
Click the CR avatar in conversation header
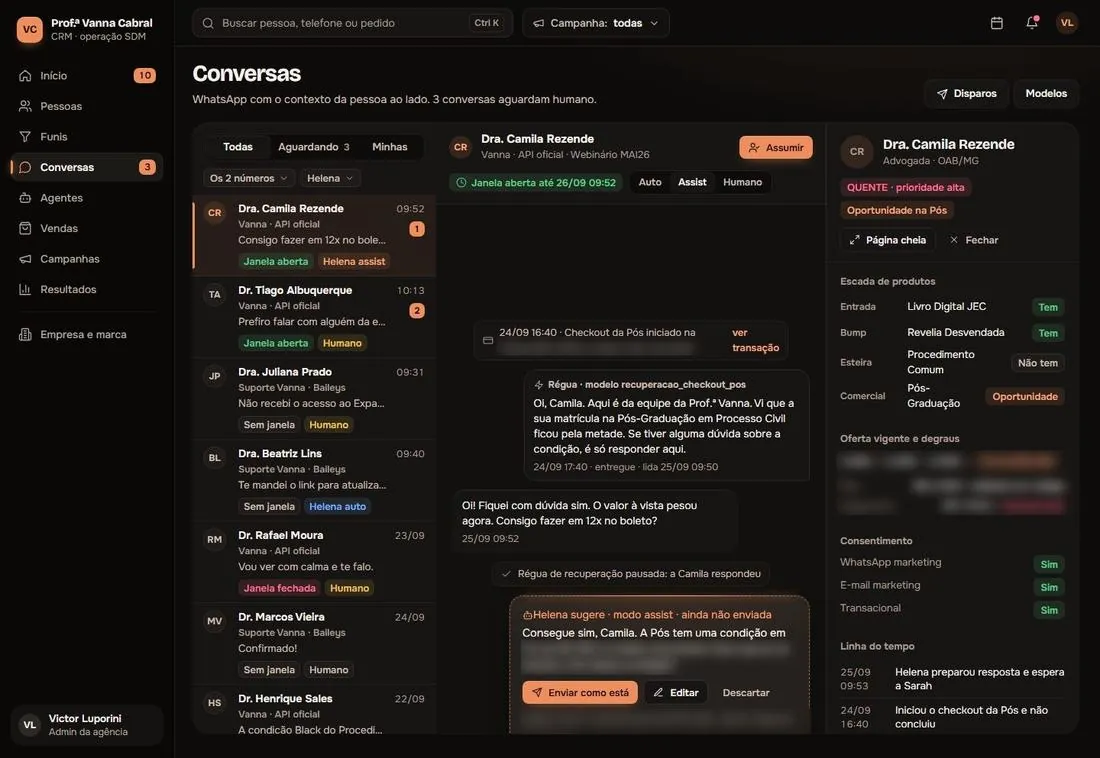(x=460, y=147)
